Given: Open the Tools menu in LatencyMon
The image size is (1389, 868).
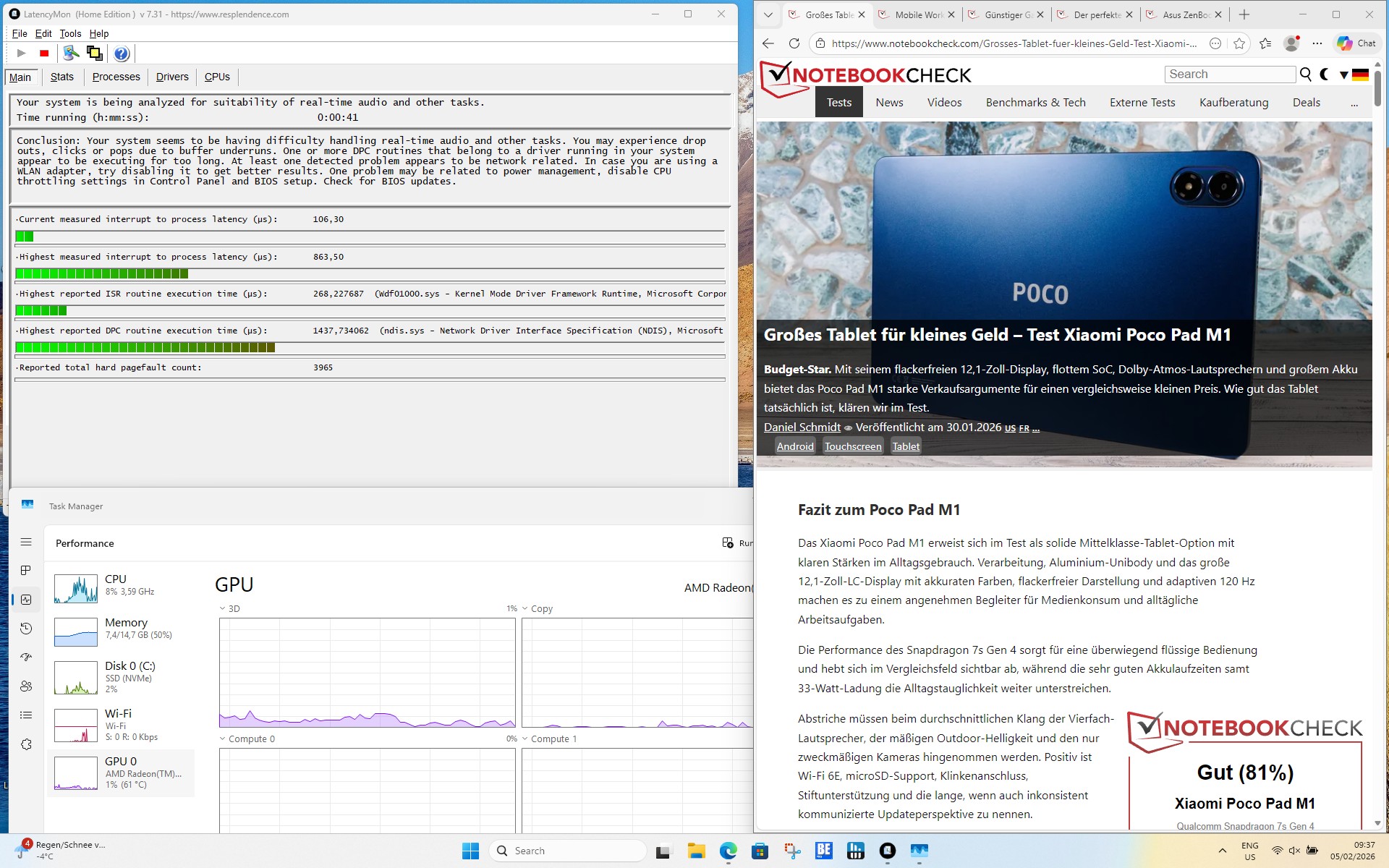Looking at the screenshot, I should point(70,33).
